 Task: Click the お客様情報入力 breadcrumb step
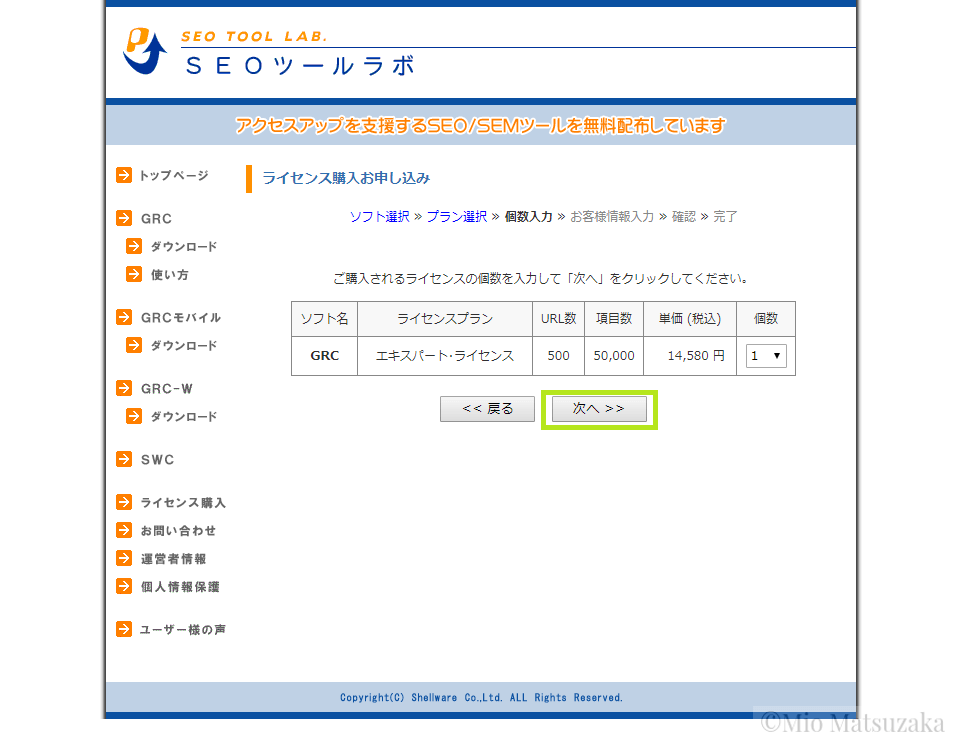pyautogui.click(x=612, y=216)
